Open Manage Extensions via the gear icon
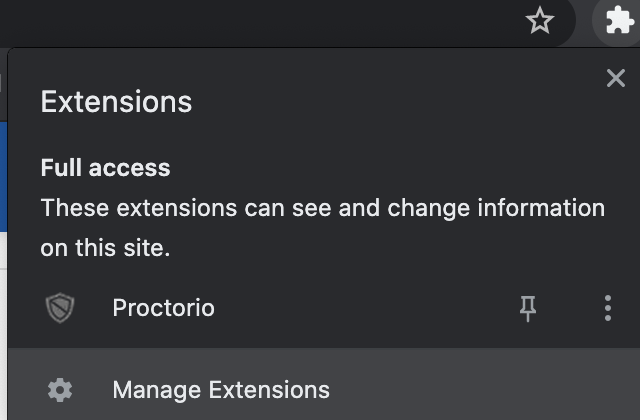Viewport: 640px width, 420px height. 60,390
